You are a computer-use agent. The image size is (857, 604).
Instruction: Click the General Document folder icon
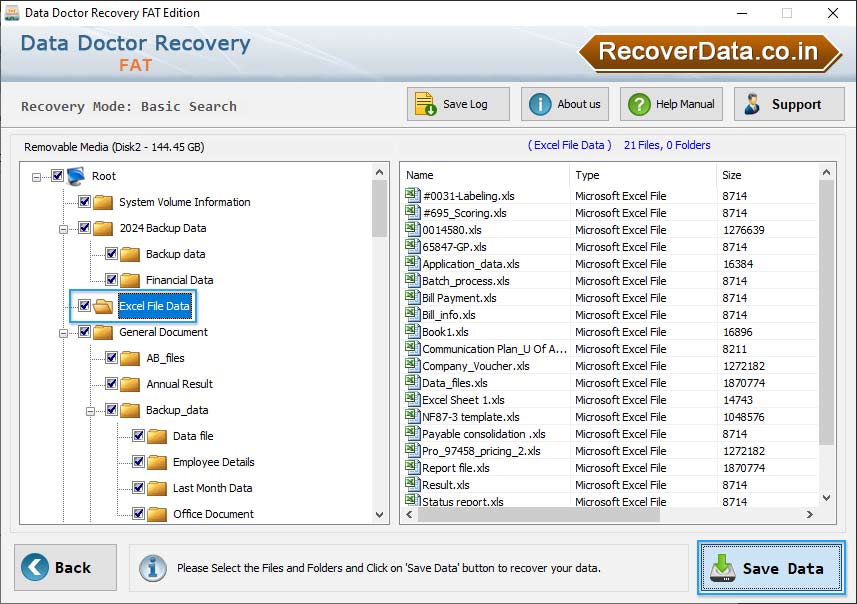103,332
